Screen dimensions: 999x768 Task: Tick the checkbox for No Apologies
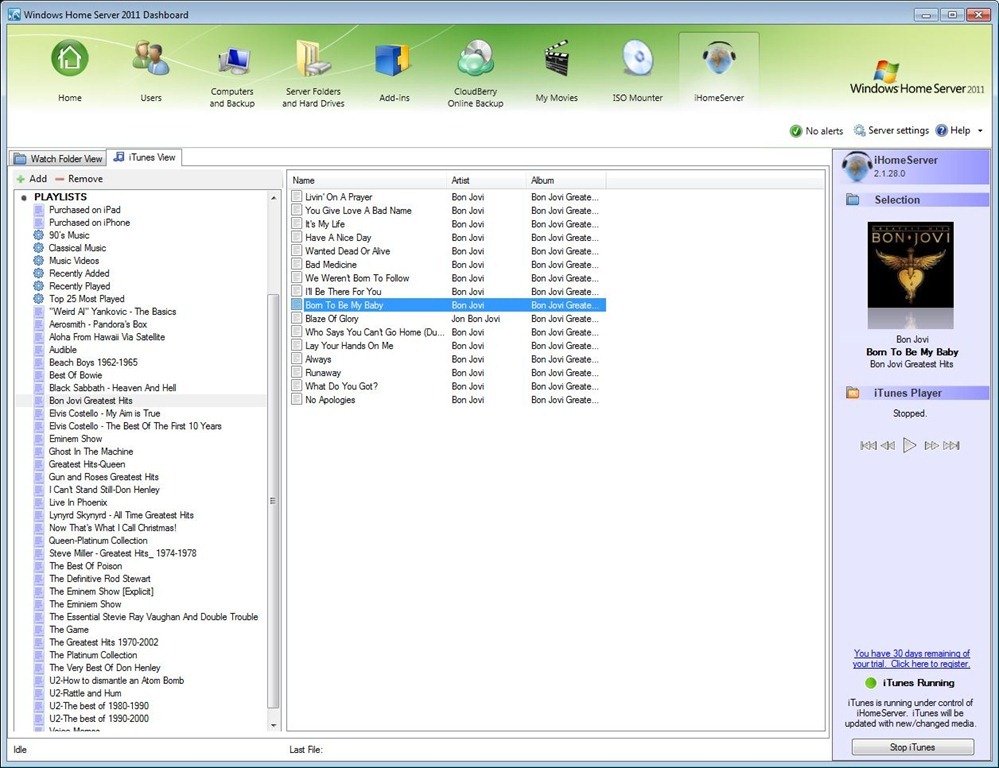pos(296,399)
